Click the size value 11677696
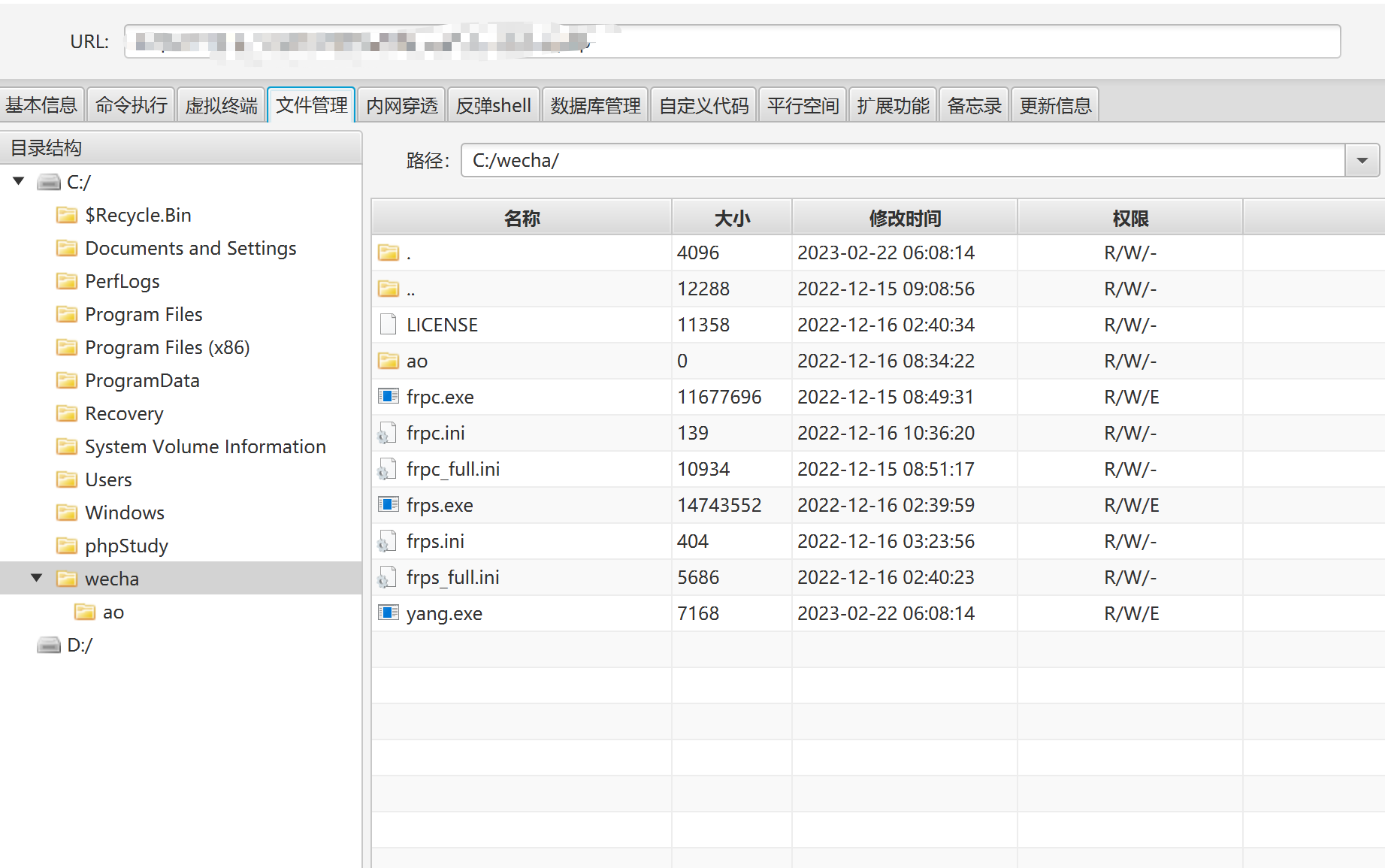This screenshot has width=1385, height=868. (719, 397)
